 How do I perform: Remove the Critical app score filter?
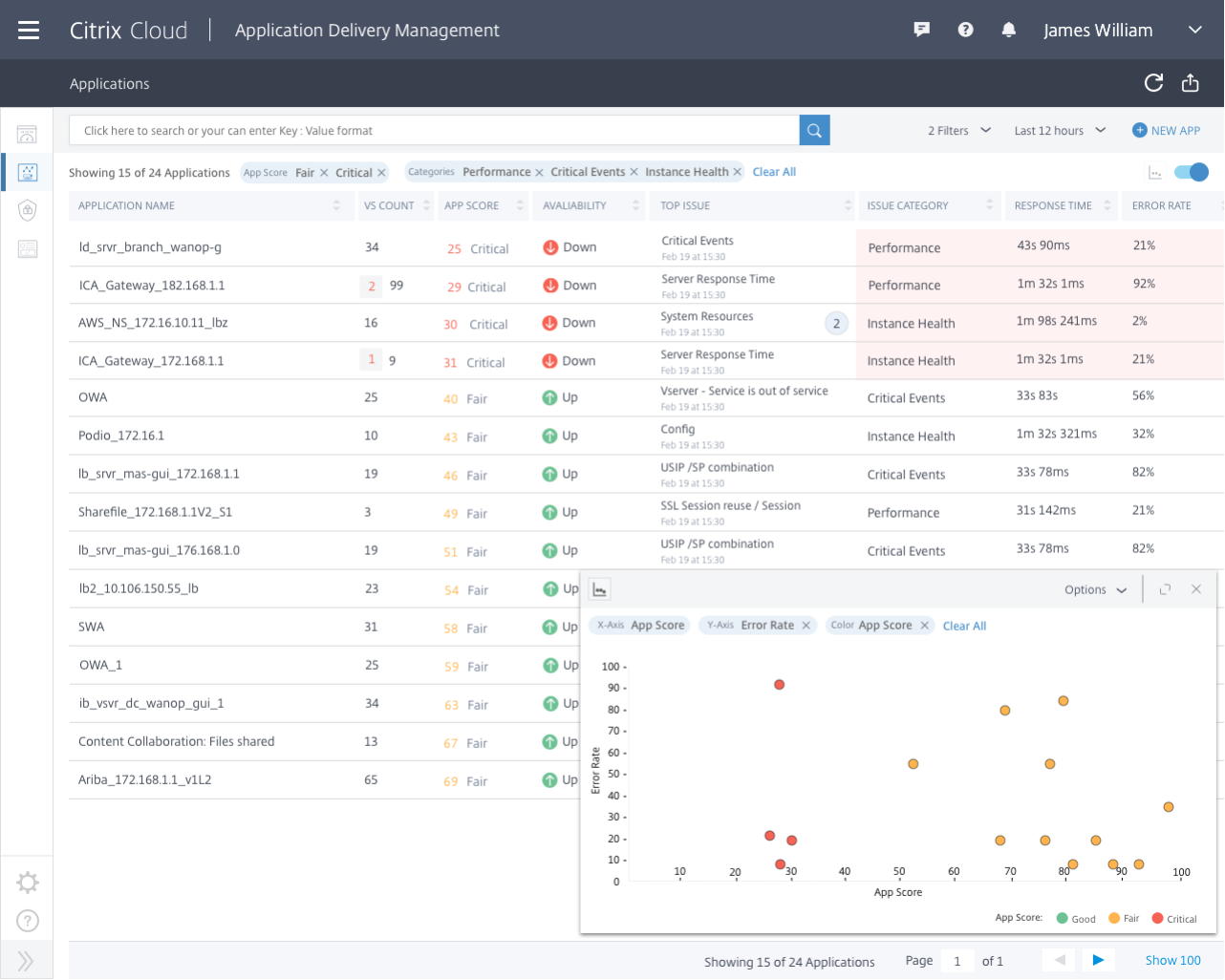381,173
